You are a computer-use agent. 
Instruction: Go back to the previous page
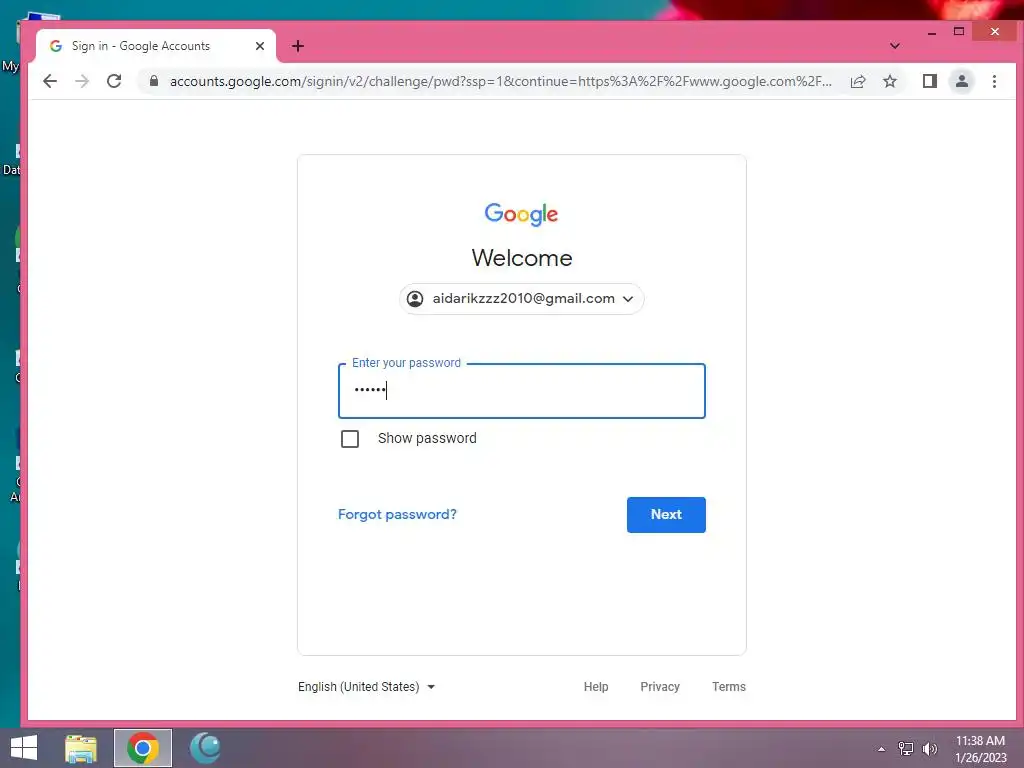50,81
